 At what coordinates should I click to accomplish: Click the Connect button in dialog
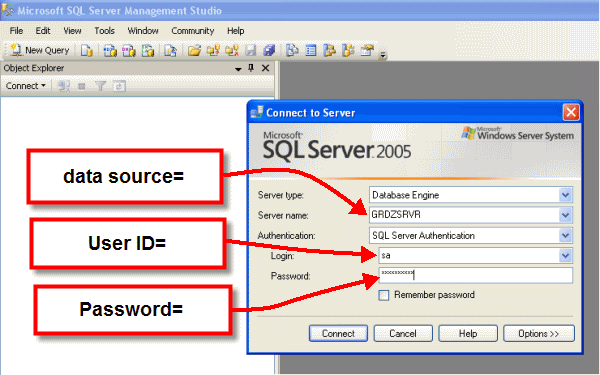point(338,334)
